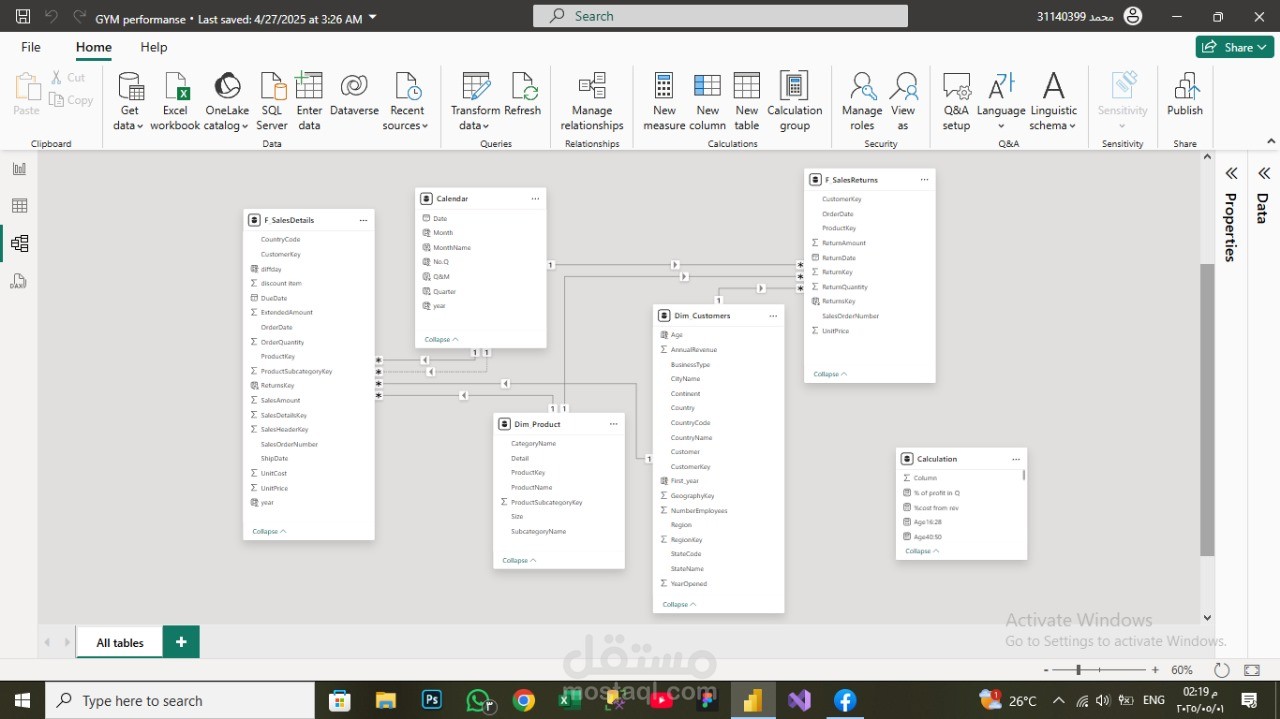Collapse the F_SalesReturns table card
Viewport: 1280px width, 719px height.
(x=830, y=375)
